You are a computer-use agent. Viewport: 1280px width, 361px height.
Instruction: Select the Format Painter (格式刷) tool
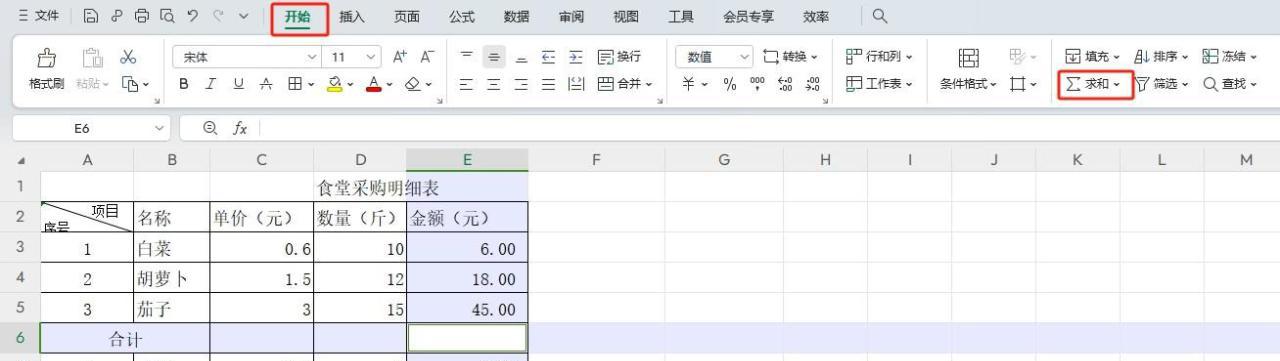(x=46, y=70)
